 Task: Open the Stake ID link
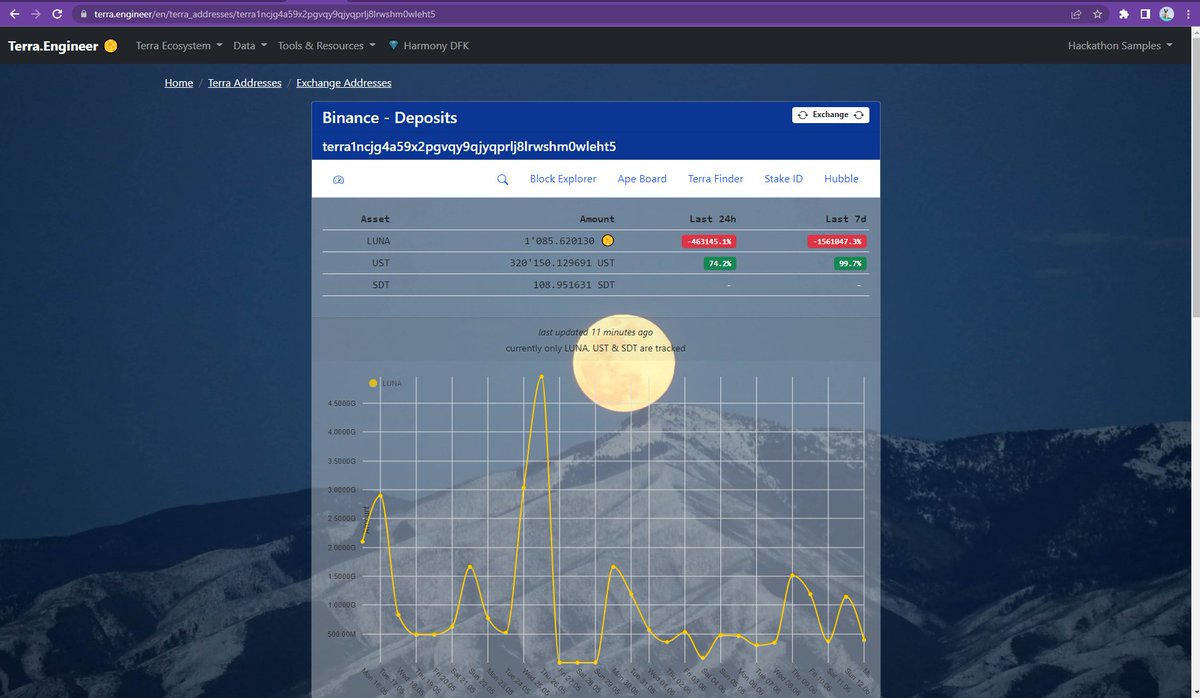(x=784, y=179)
